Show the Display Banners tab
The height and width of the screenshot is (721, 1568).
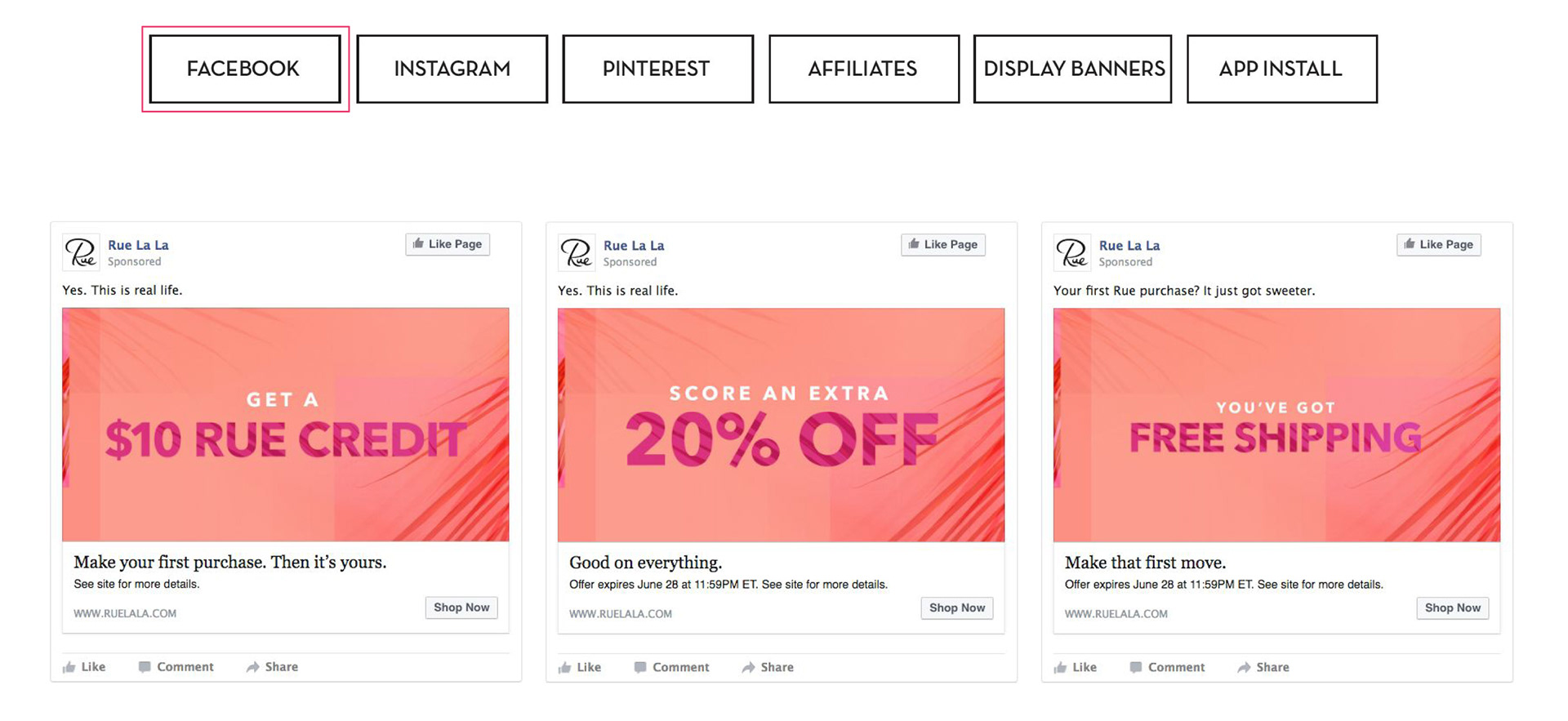click(1072, 69)
